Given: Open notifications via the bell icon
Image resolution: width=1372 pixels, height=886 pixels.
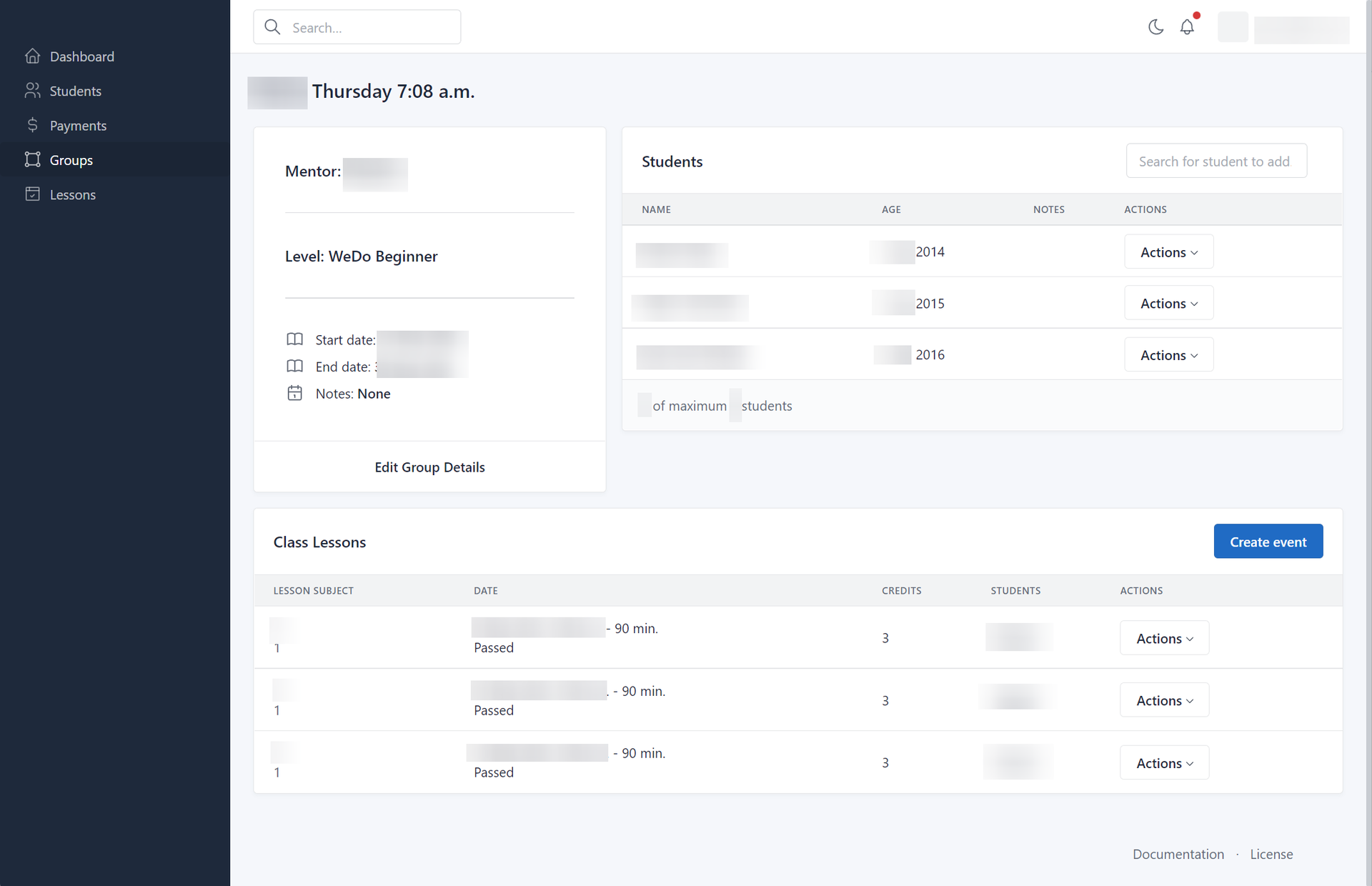Looking at the screenshot, I should pos(1187,26).
